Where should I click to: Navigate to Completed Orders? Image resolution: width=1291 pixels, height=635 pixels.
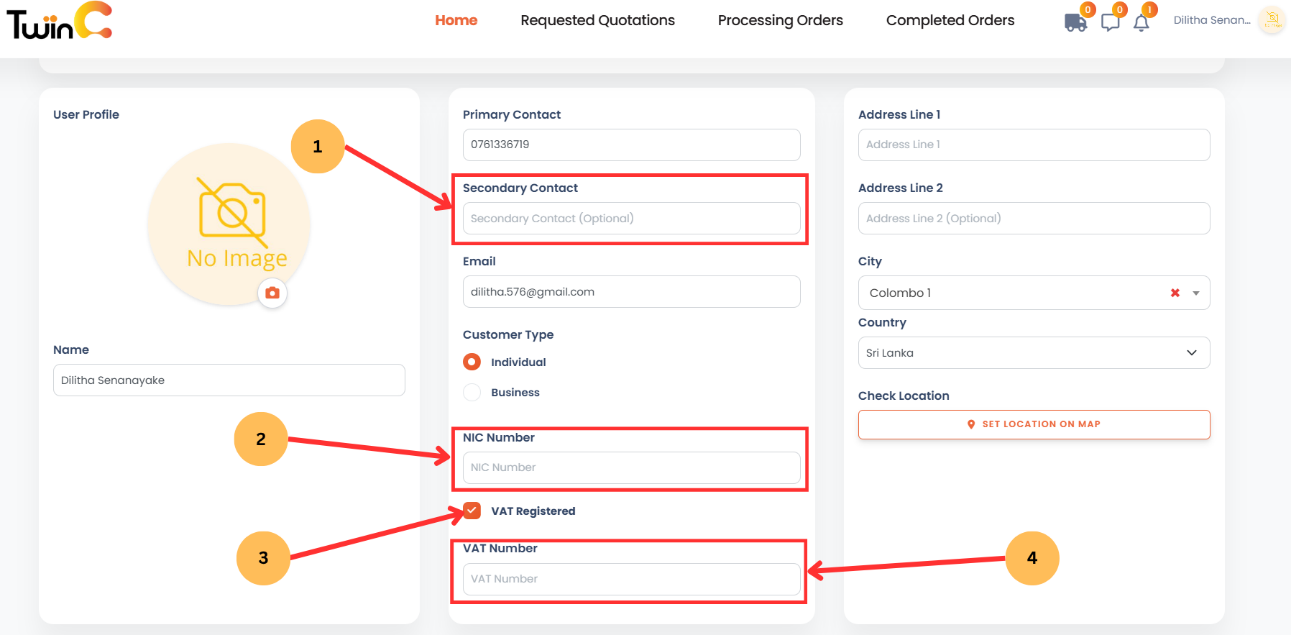[x=949, y=20]
